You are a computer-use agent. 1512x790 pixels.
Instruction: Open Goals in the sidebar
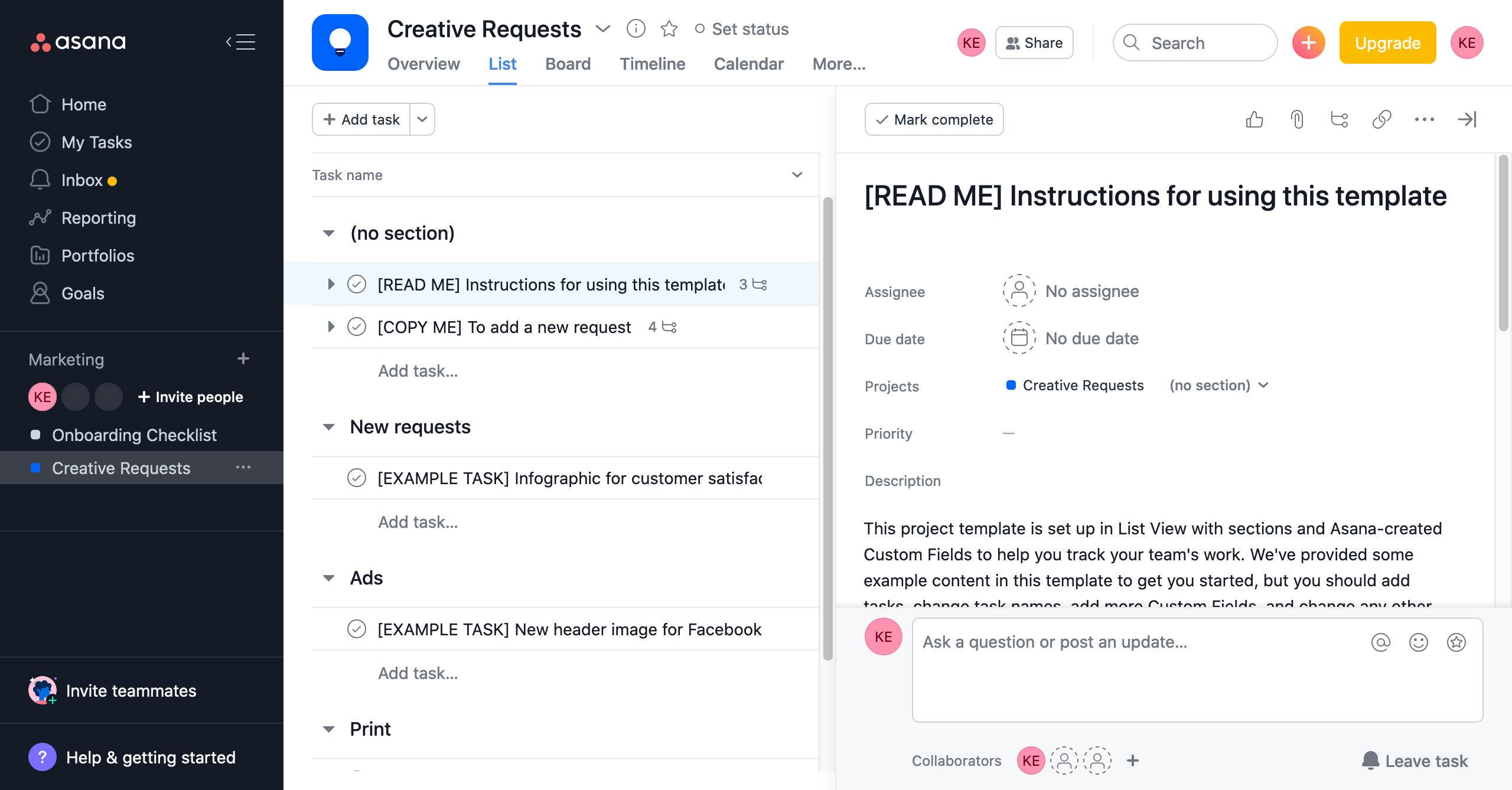pyautogui.click(x=83, y=293)
